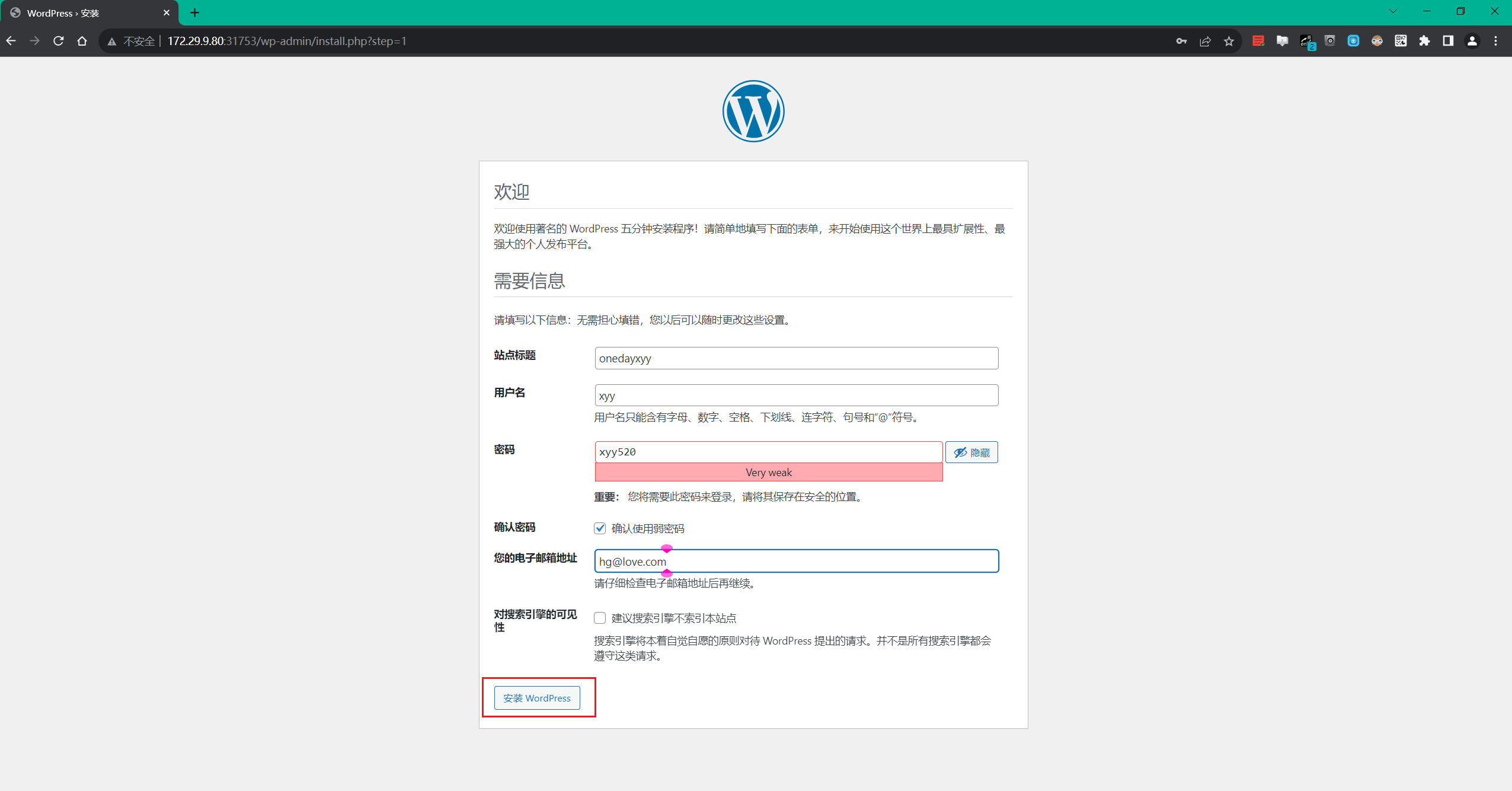
Task: Open the face with glasses extension
Action: [1377, 41]
